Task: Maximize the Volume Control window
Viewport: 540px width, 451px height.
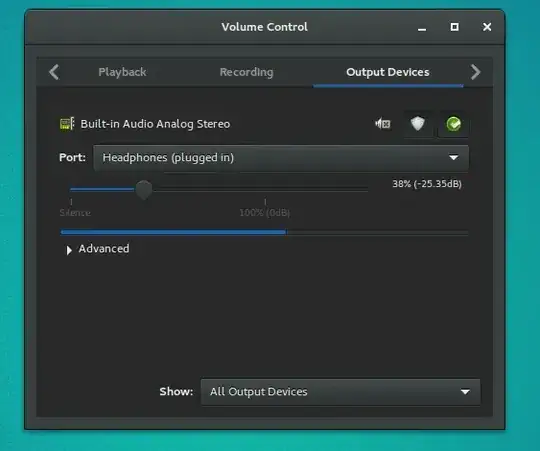Action: [455, 27]
